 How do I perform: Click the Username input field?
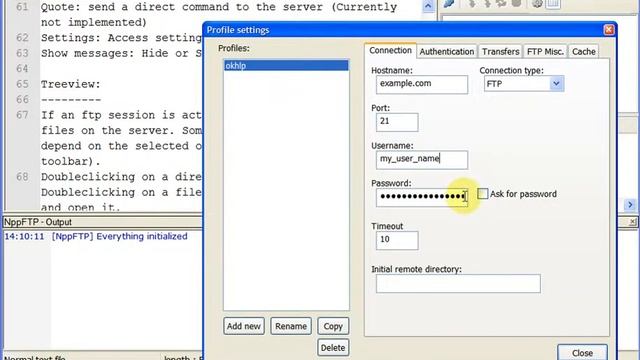(x=422, y=160)
